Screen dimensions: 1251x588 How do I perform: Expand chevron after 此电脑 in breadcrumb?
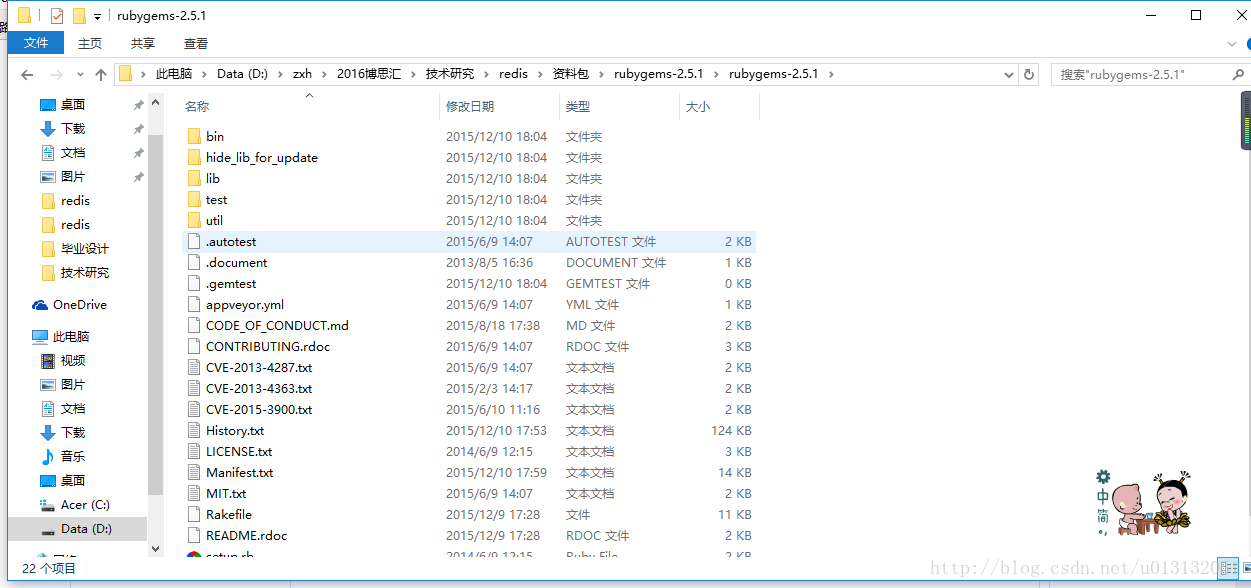click(x=205, y=74)
